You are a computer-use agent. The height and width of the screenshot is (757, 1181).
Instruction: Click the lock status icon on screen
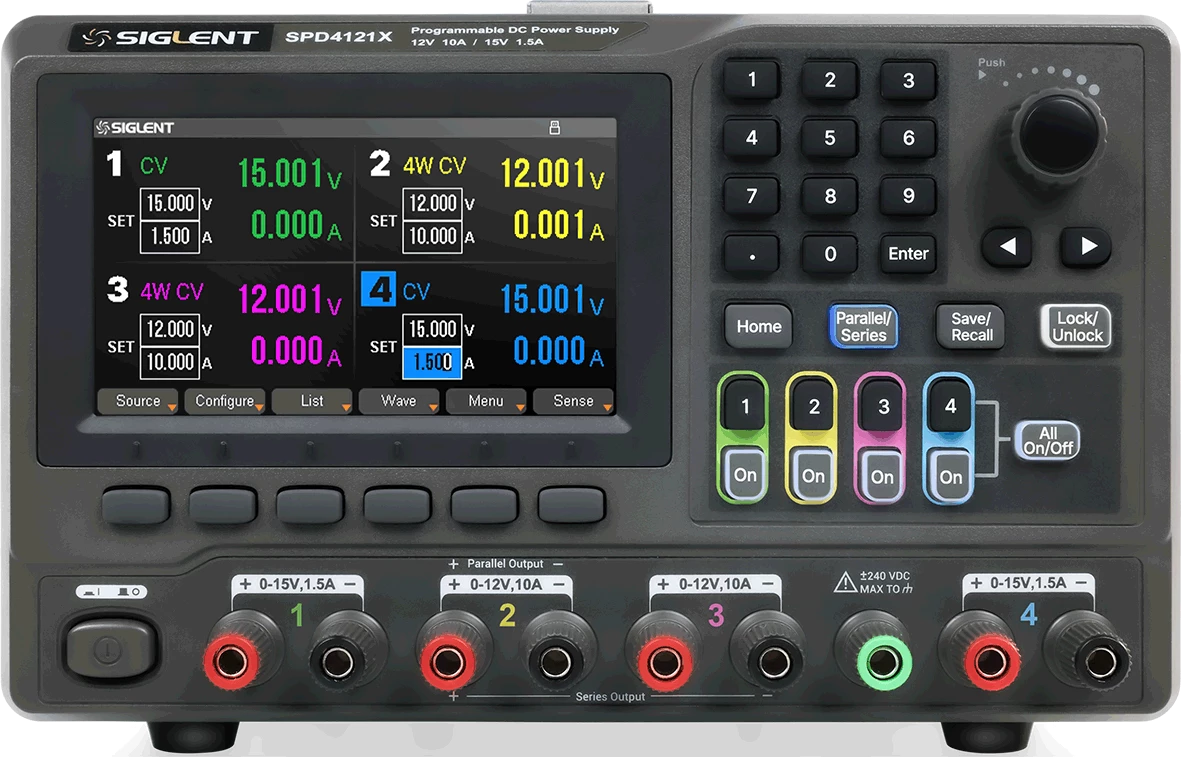[554, 127]
